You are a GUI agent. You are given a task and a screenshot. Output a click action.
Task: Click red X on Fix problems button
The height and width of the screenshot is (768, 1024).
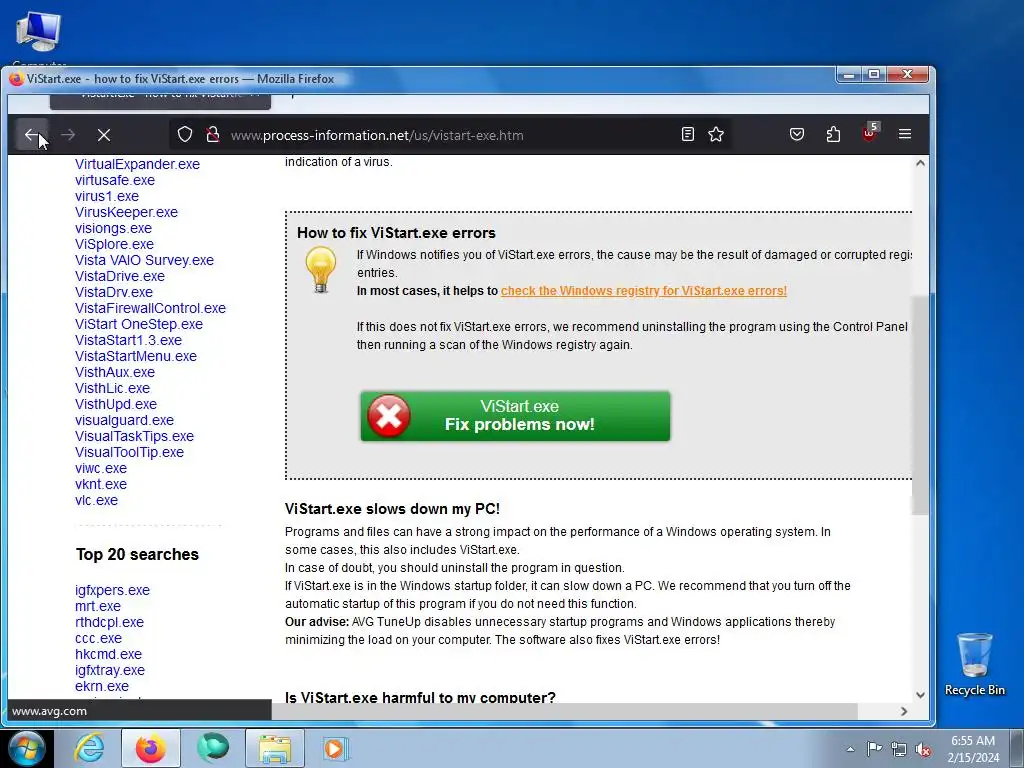389,416
